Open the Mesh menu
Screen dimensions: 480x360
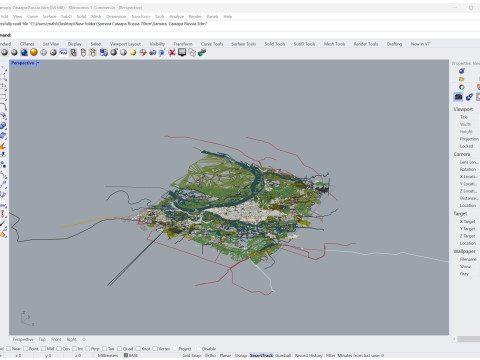[x=96, y=16]
